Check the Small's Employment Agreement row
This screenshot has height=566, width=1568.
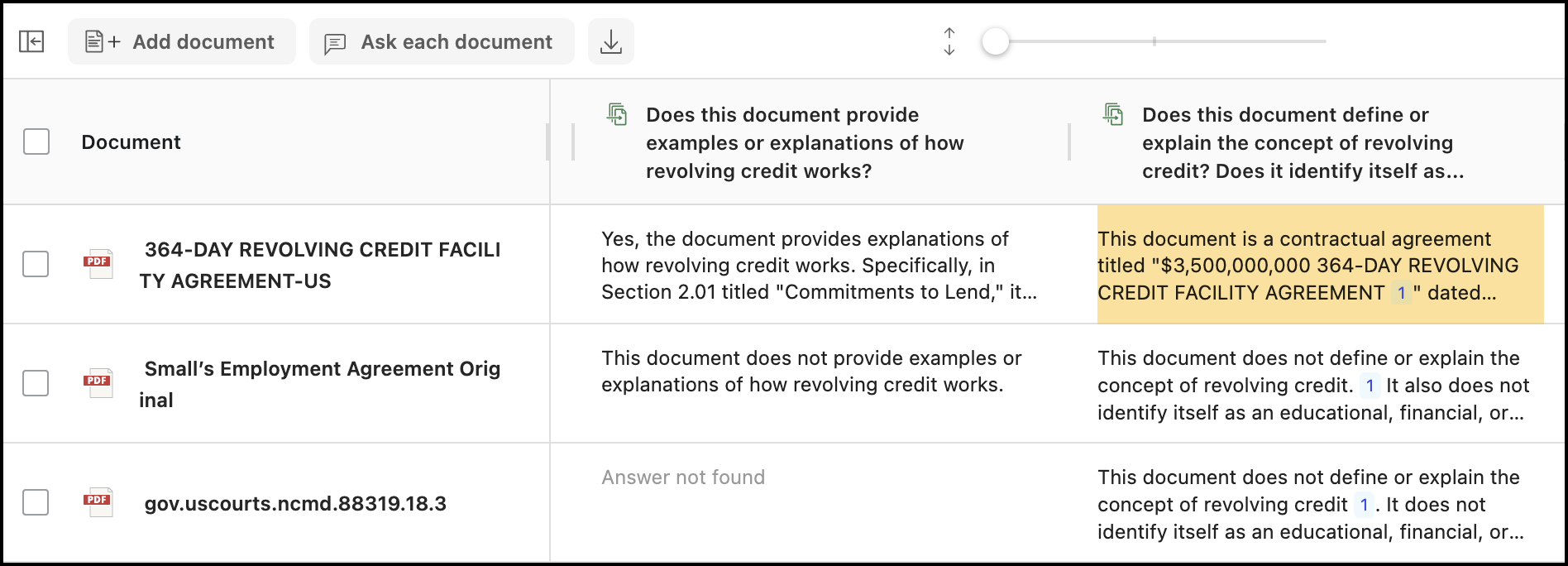click(36, 383)
